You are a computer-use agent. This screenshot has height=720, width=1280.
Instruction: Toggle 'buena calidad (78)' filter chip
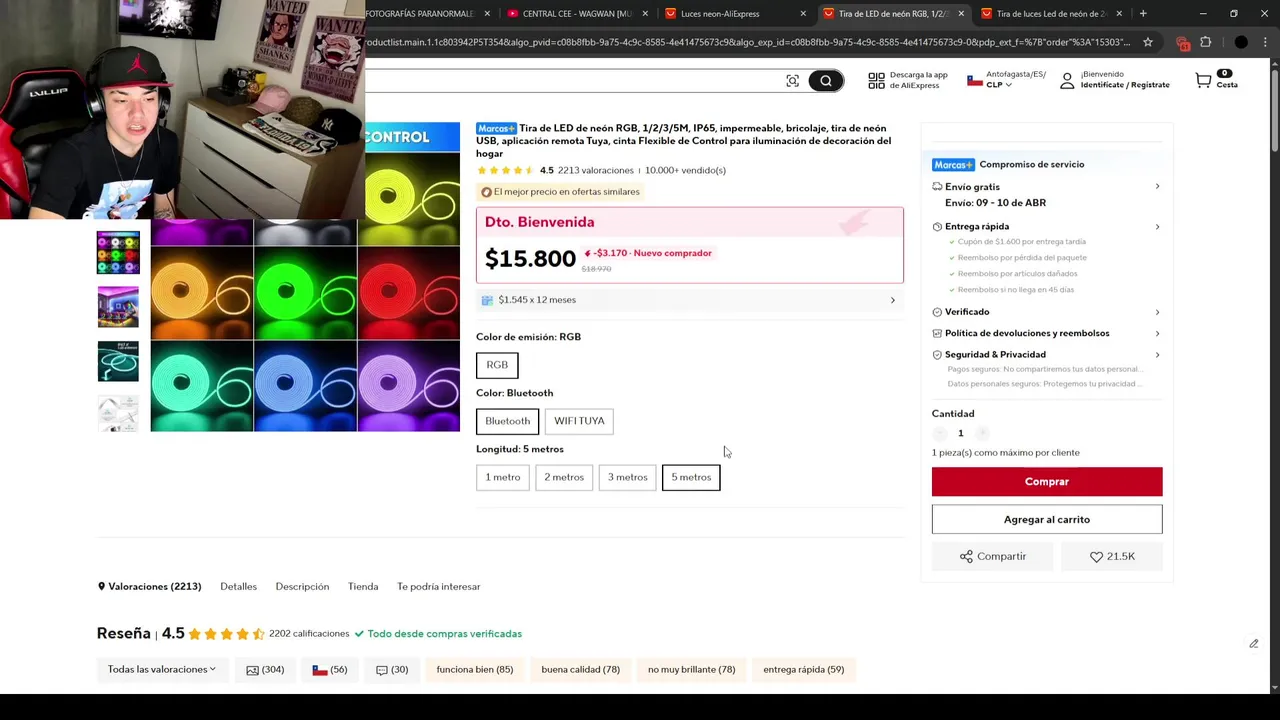pos(580,669)
